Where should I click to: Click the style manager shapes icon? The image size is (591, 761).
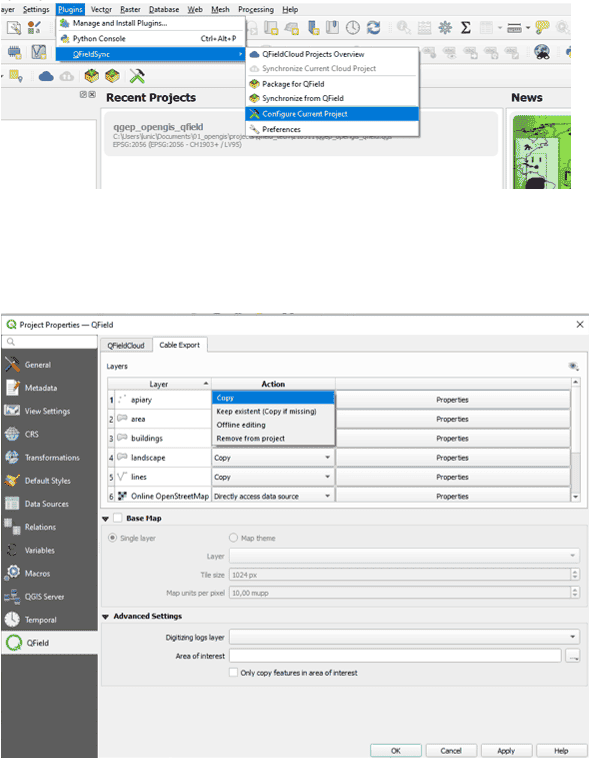coord(34,28)
